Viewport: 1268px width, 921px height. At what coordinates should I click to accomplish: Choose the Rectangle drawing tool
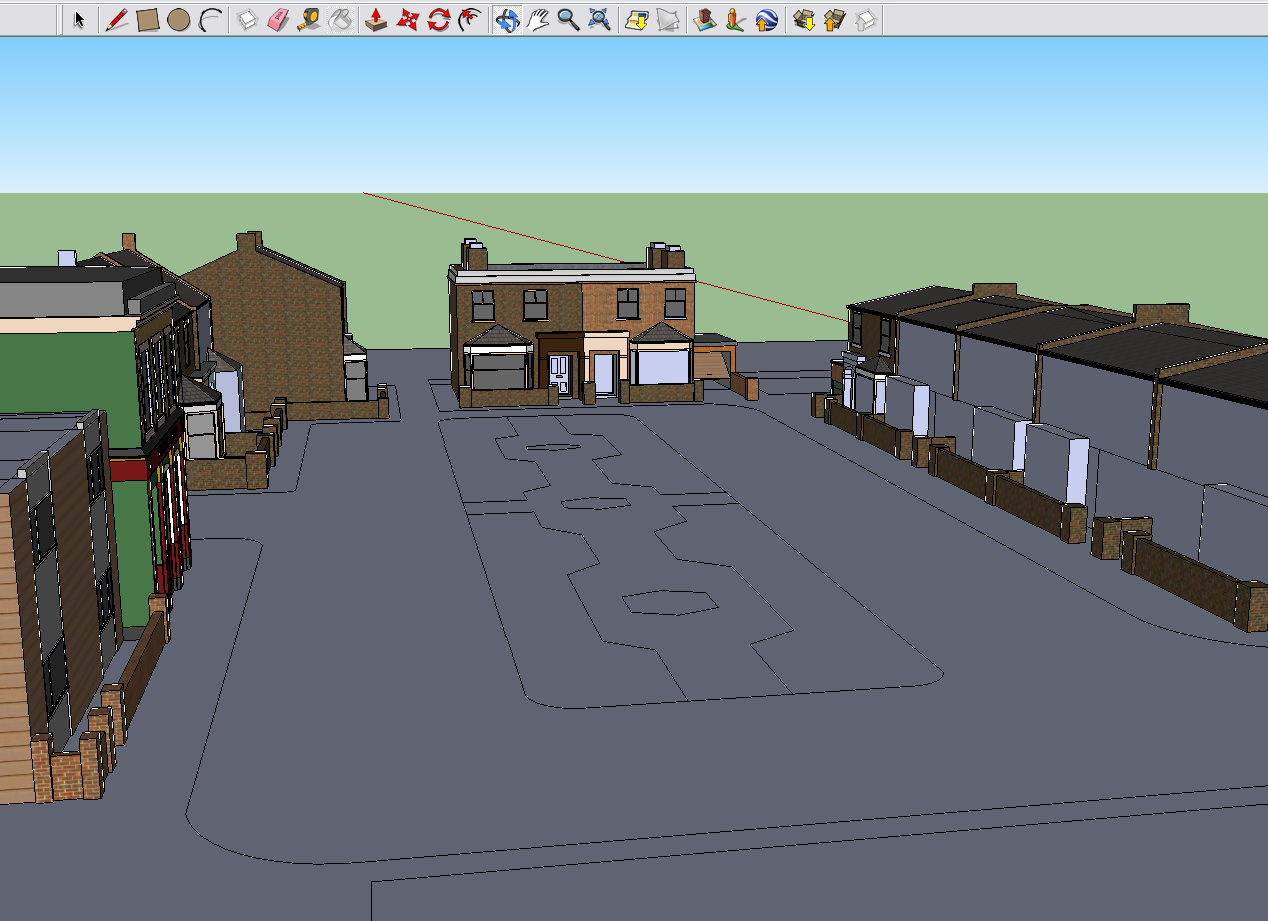[x=148, y=19]
